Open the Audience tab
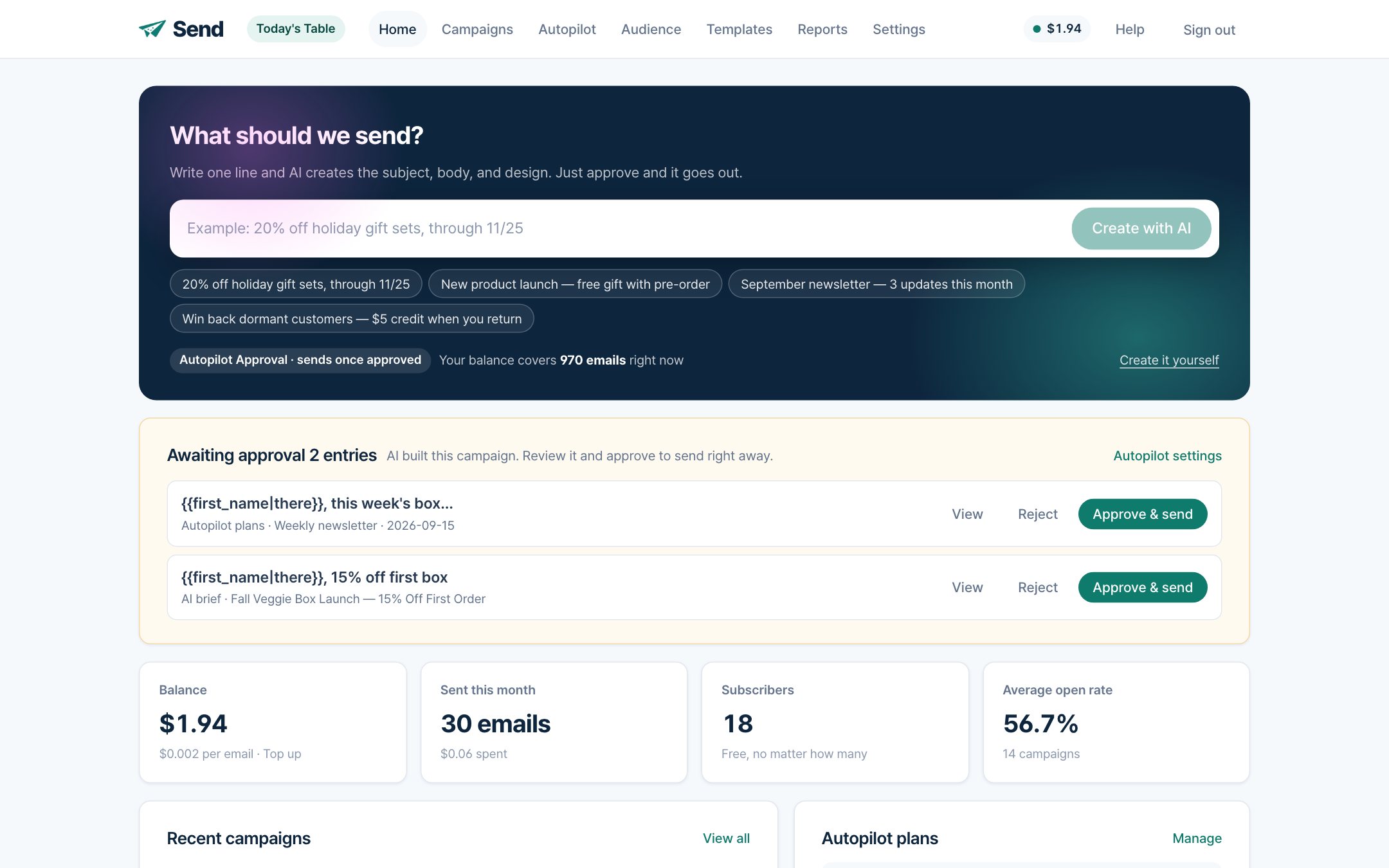 pos(651,29)
